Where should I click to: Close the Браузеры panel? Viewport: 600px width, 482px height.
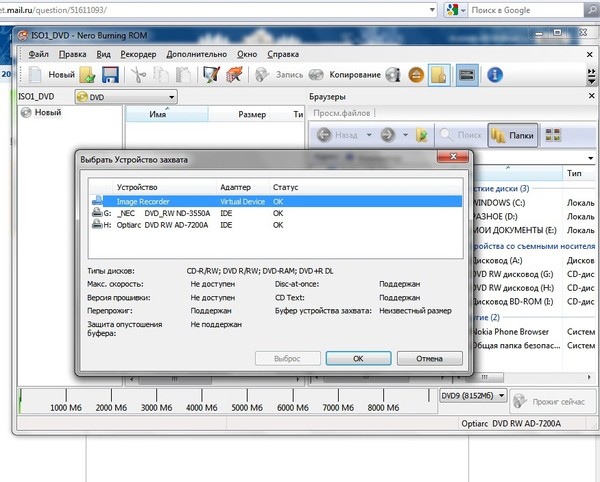pyautogui.click(x=591, y=96)
